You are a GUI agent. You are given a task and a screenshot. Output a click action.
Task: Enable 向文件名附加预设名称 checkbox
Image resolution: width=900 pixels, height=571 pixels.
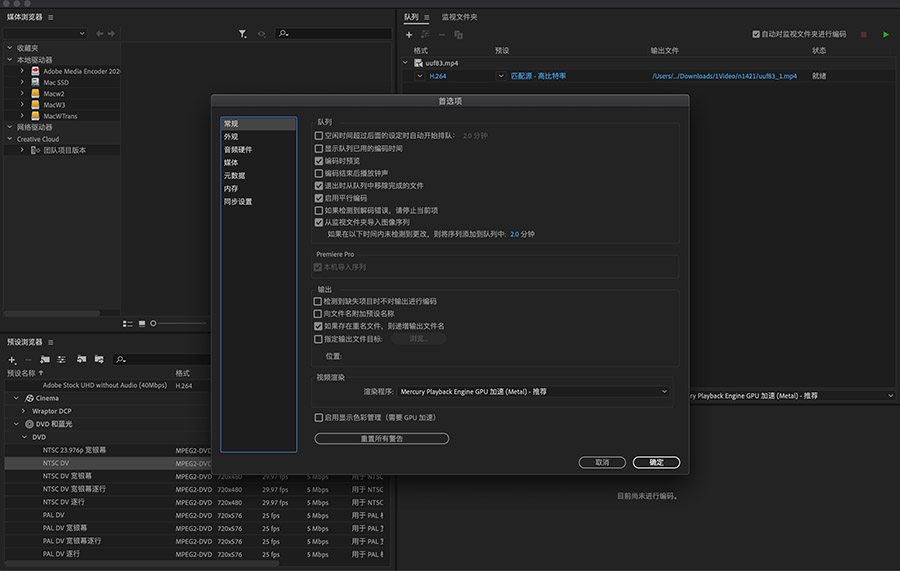pos(317,314)
